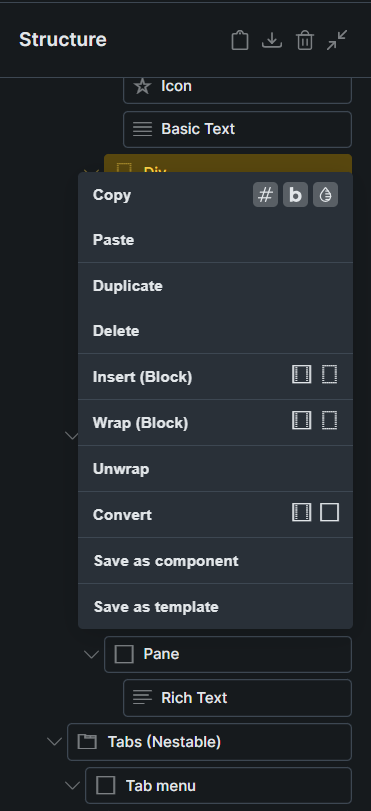Click the bold b icon beside Copy
This screenshot has height=811, width=371.
[x=295, y=195]
